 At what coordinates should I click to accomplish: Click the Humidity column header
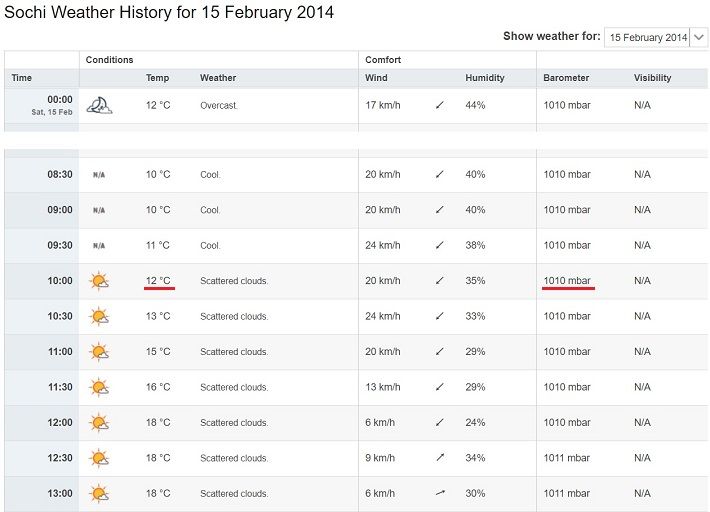(484, 78)
